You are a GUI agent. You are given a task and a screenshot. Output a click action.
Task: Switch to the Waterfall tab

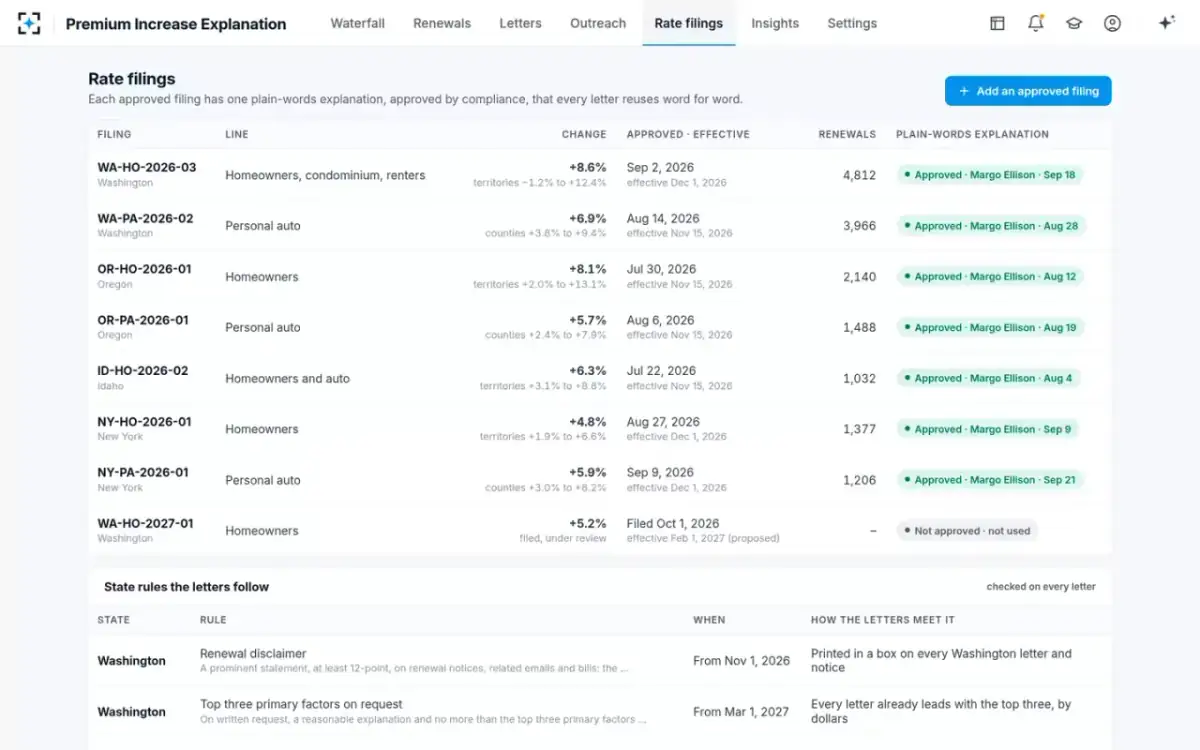[x=358, y=23]
